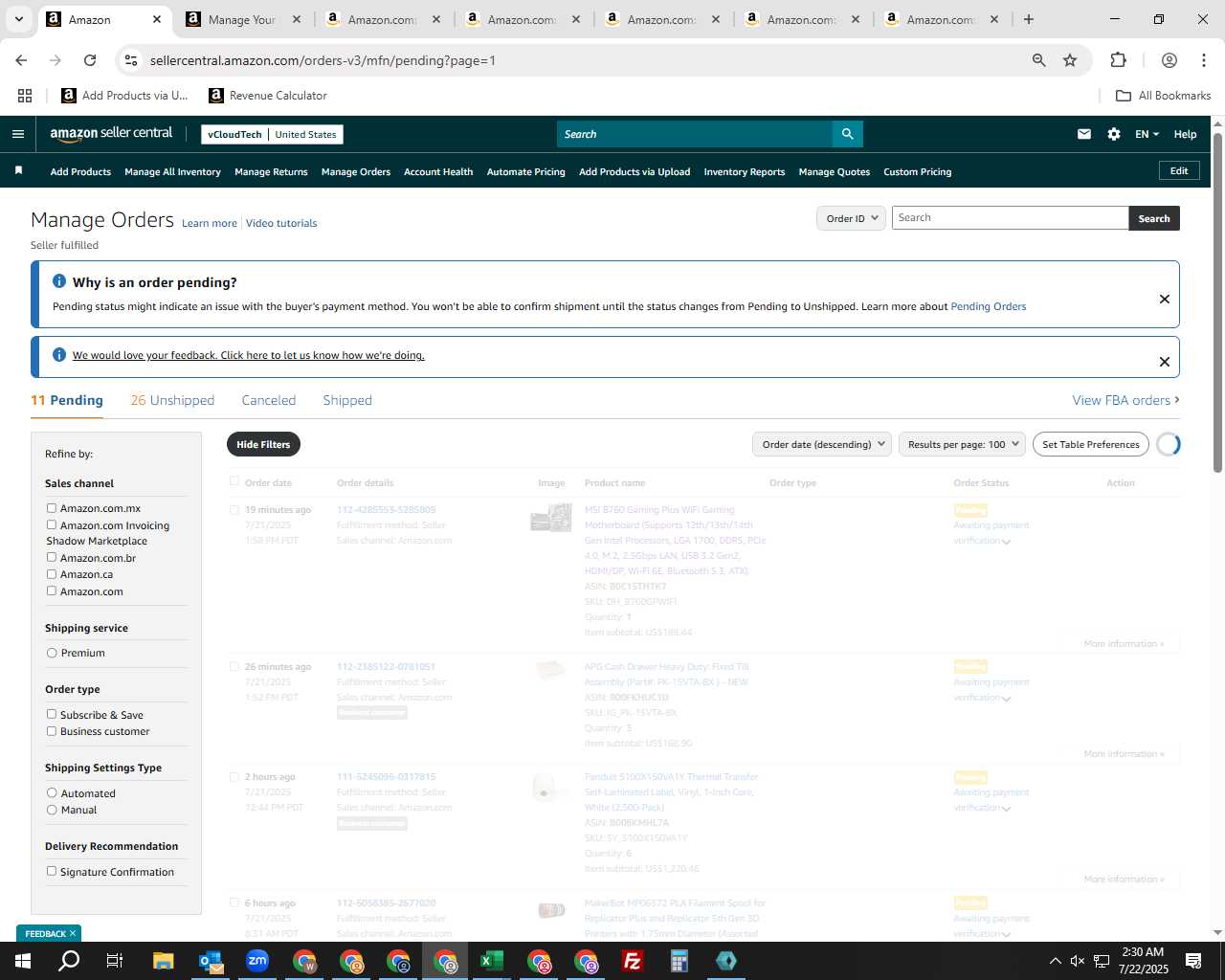Click the zoom magnifier in address bar
The height and width of the screenshot is (980, 1225).
point(1039,60)
